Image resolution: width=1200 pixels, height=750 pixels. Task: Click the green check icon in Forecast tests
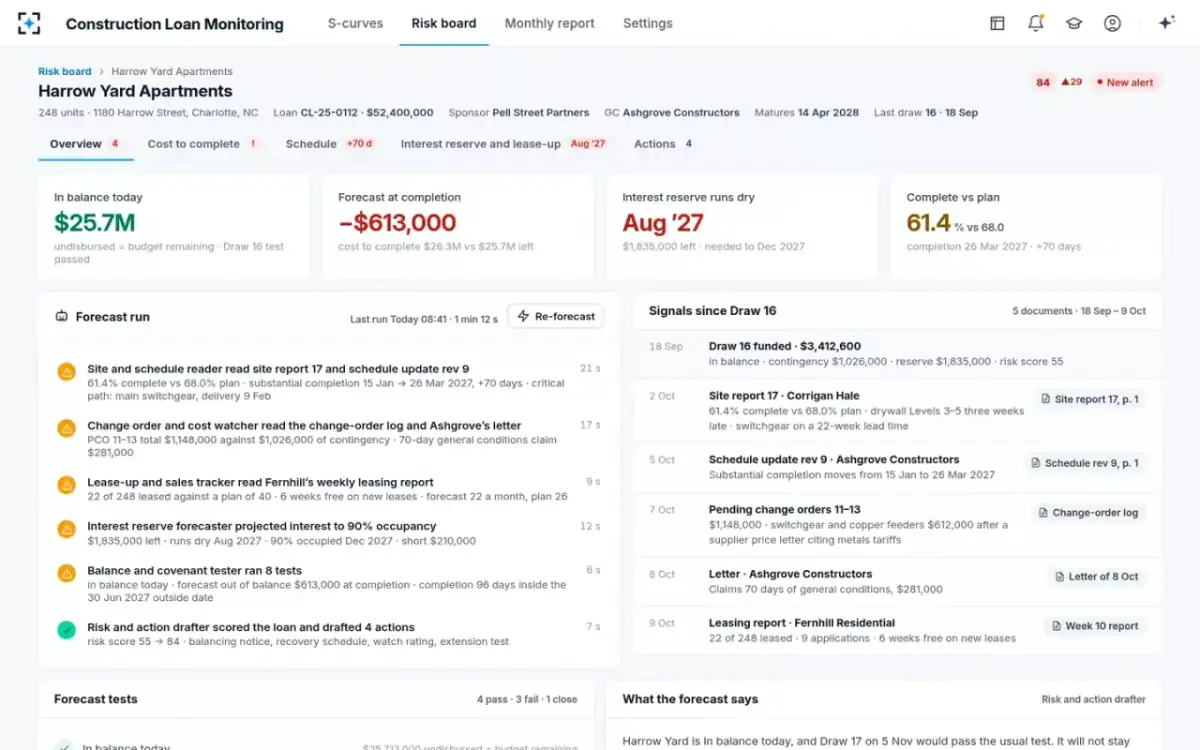64,745
